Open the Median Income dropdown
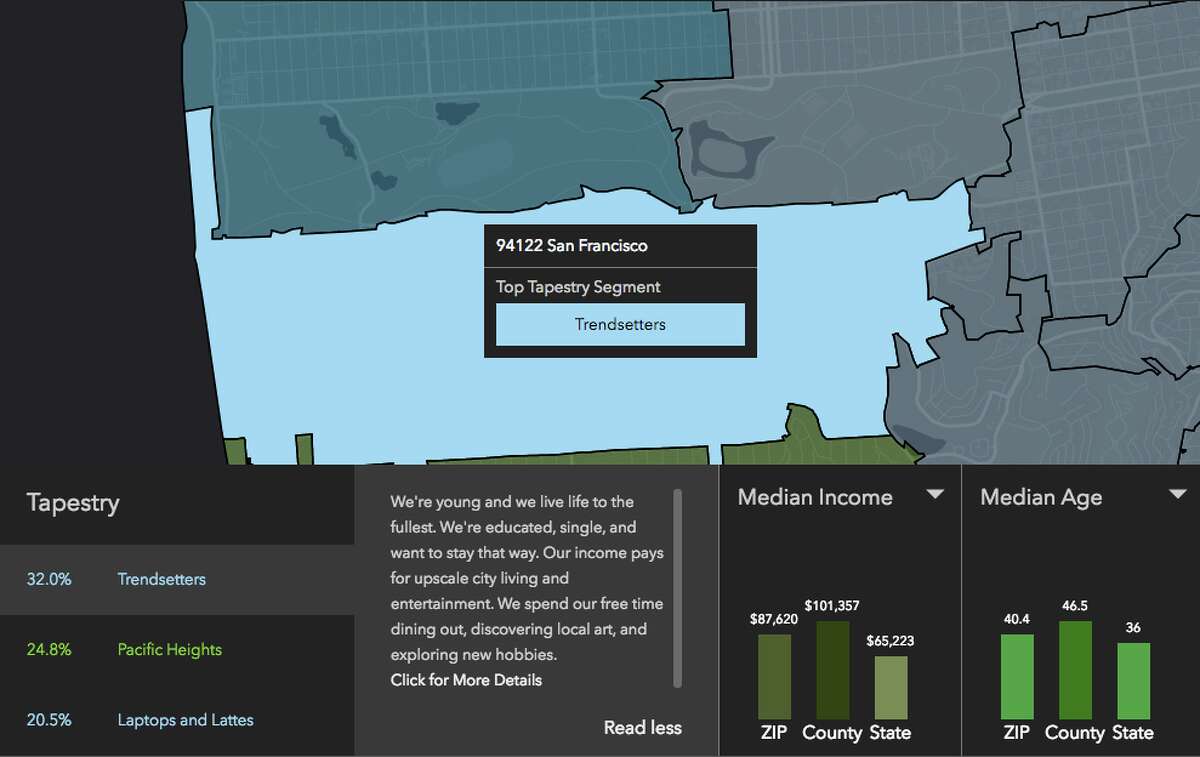 936,493
